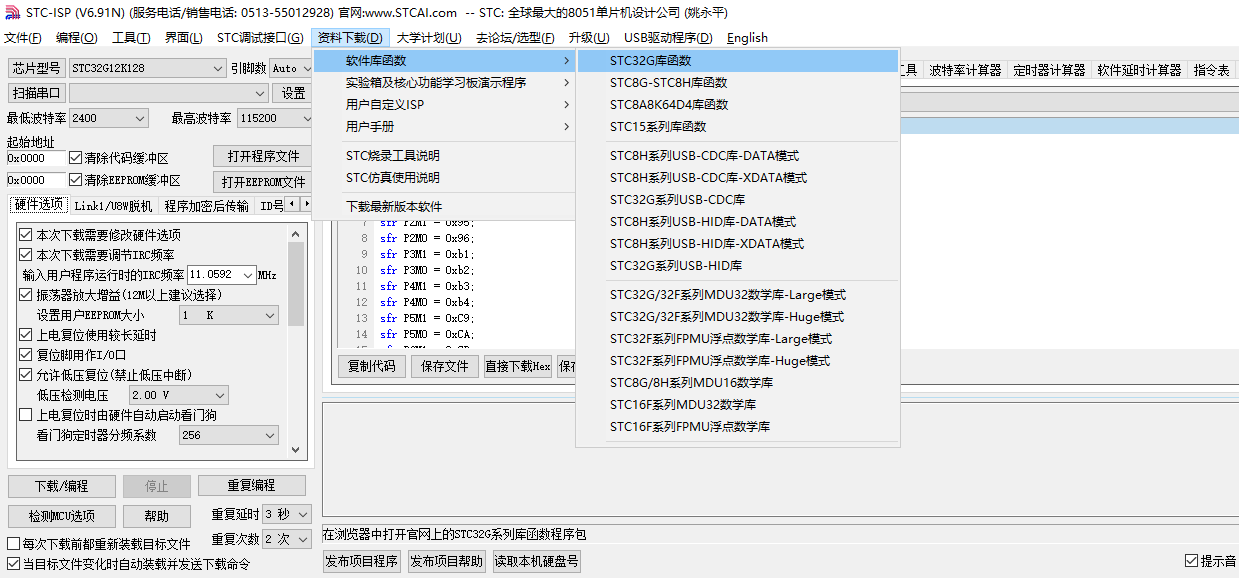Viewport: 1239px width, 578px height.
Task: Click the 下载/编程 button
Action: [x=61, y=486]
